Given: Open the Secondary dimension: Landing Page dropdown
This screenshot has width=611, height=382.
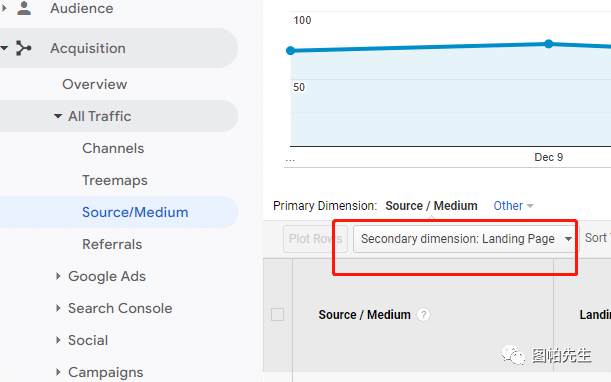Looking at the screenshot, I should click(466, 239).
